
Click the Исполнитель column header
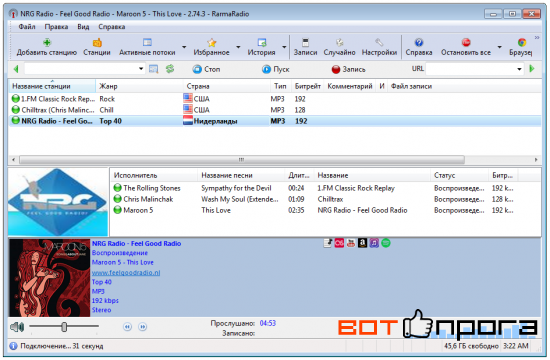[154, 175]
